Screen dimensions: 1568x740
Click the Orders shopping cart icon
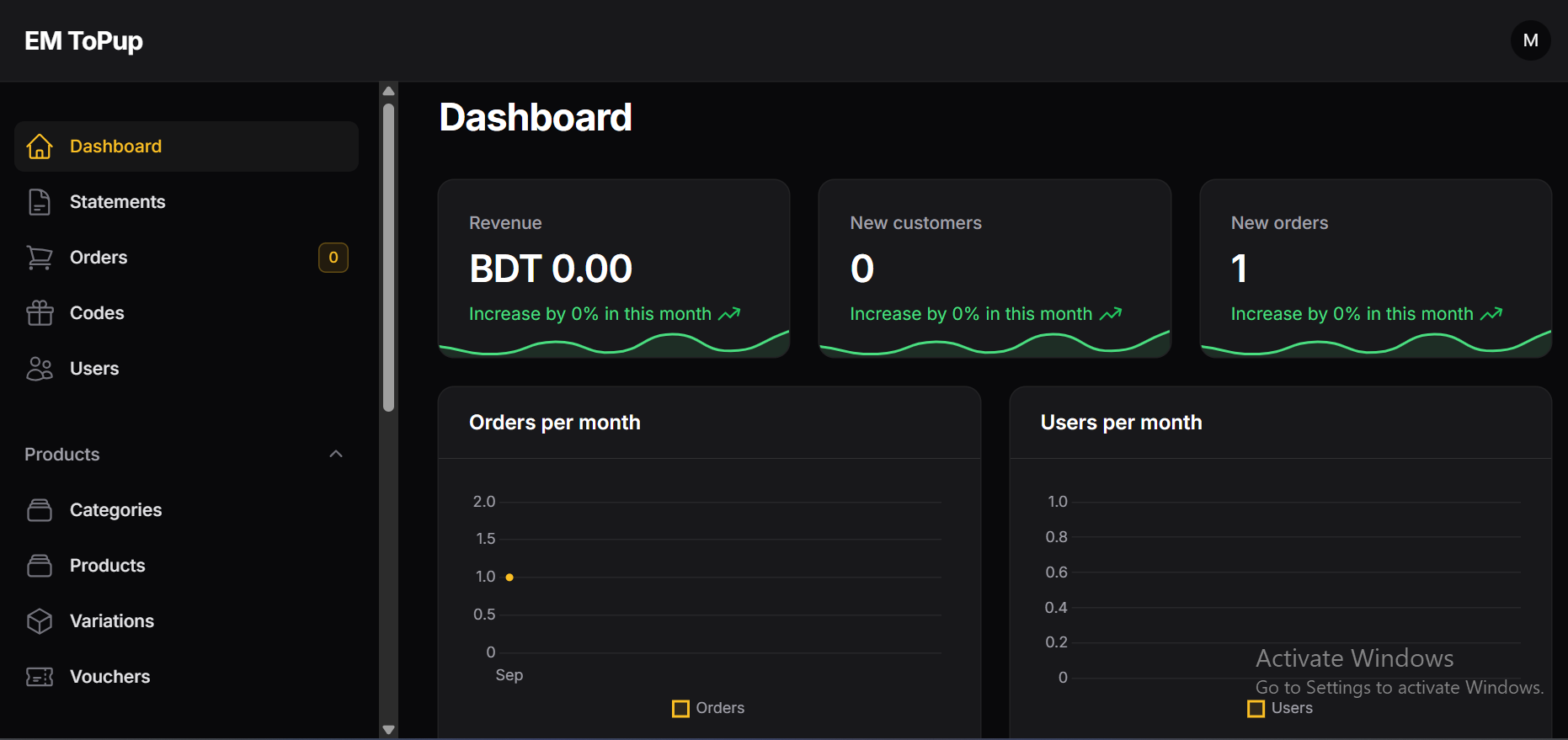click(x=40, y=258)
